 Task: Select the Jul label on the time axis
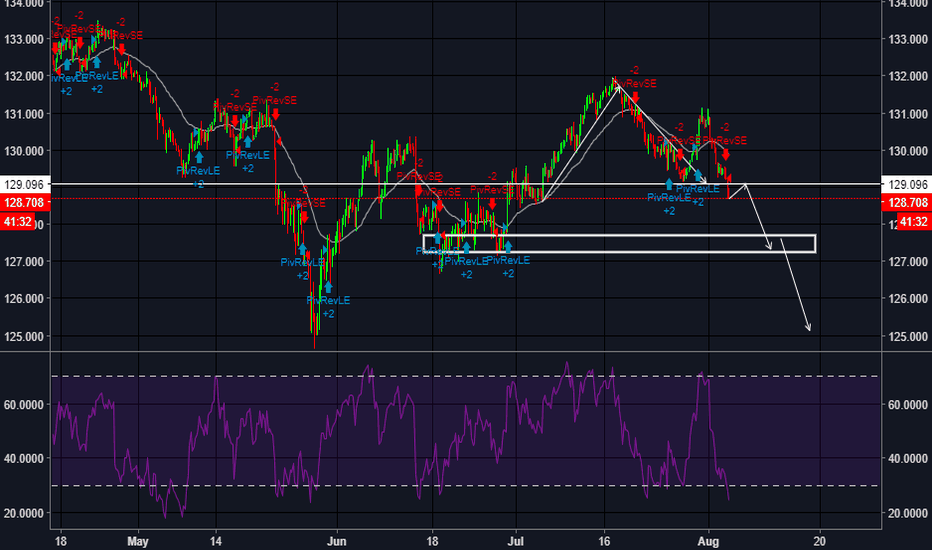click(x=515, y=542)
